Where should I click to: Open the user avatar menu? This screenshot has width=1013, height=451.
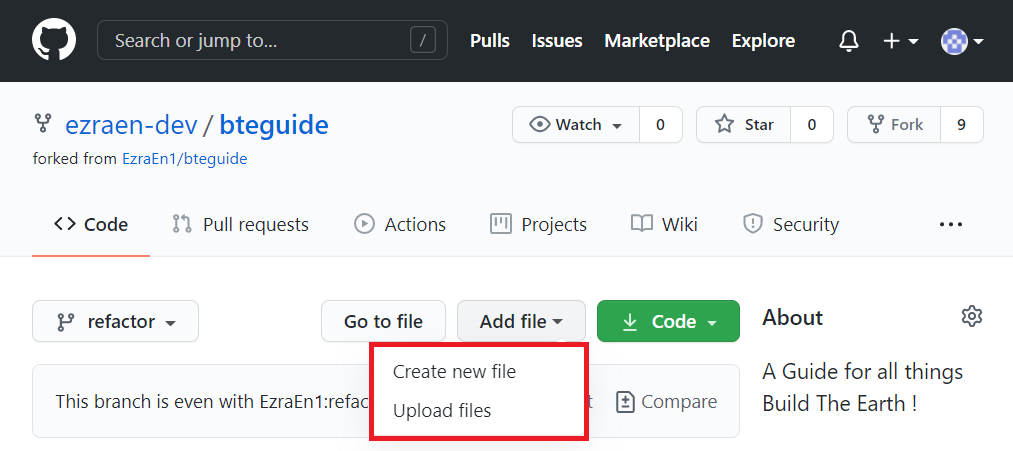point(962,41)
